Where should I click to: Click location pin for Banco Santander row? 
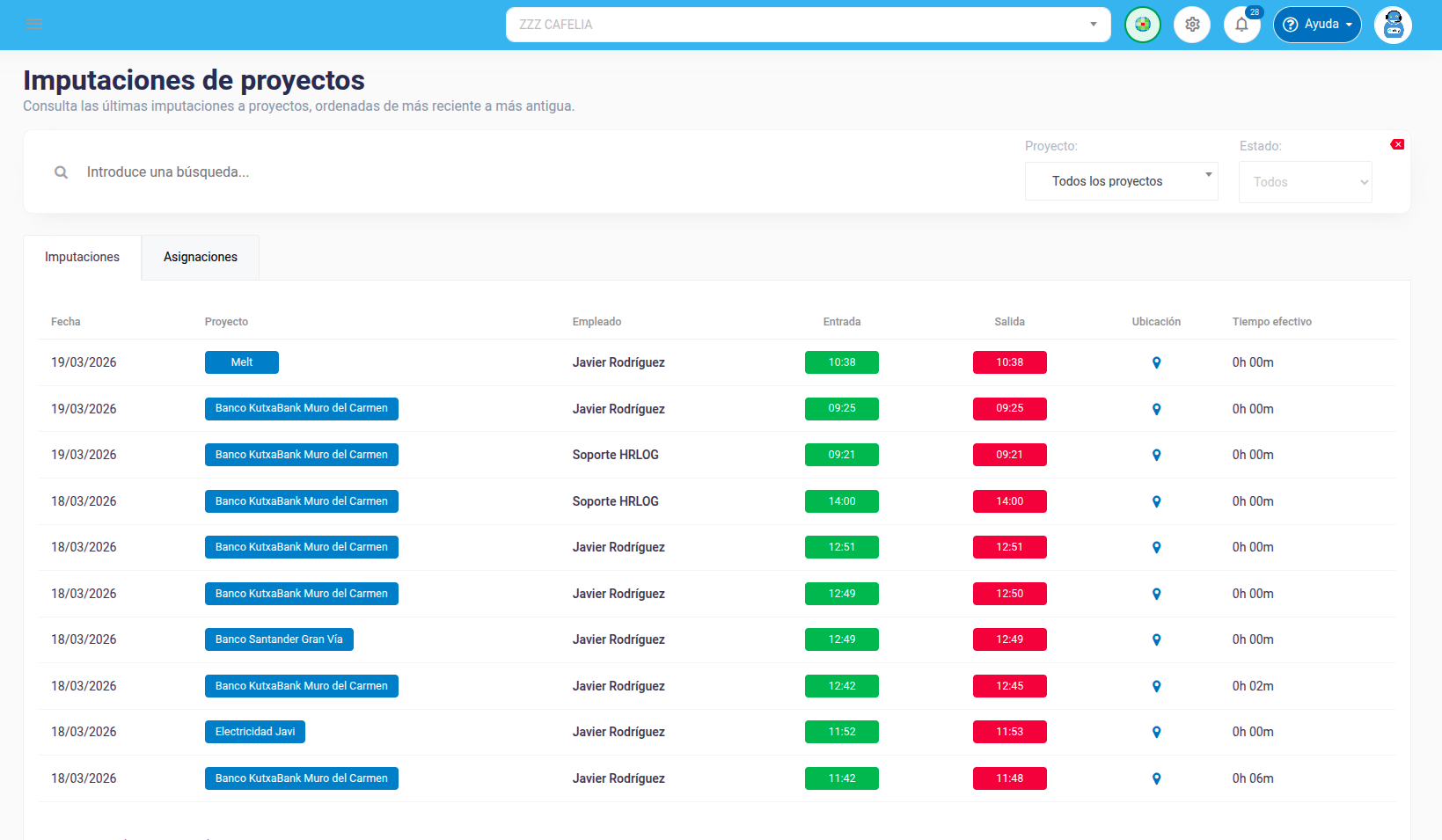(x=1156, y=639)
